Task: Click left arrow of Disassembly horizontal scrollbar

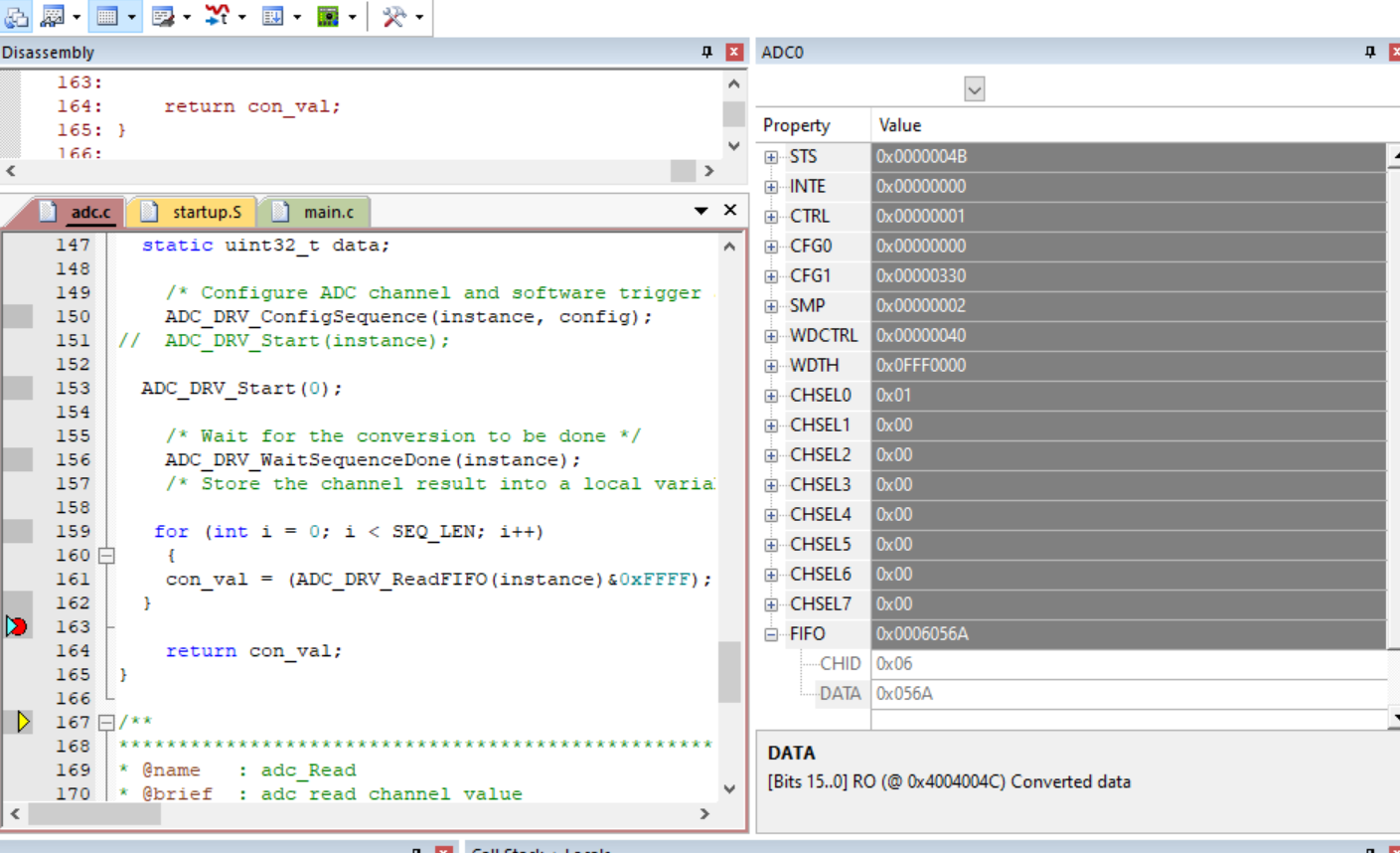Action: 11,171
